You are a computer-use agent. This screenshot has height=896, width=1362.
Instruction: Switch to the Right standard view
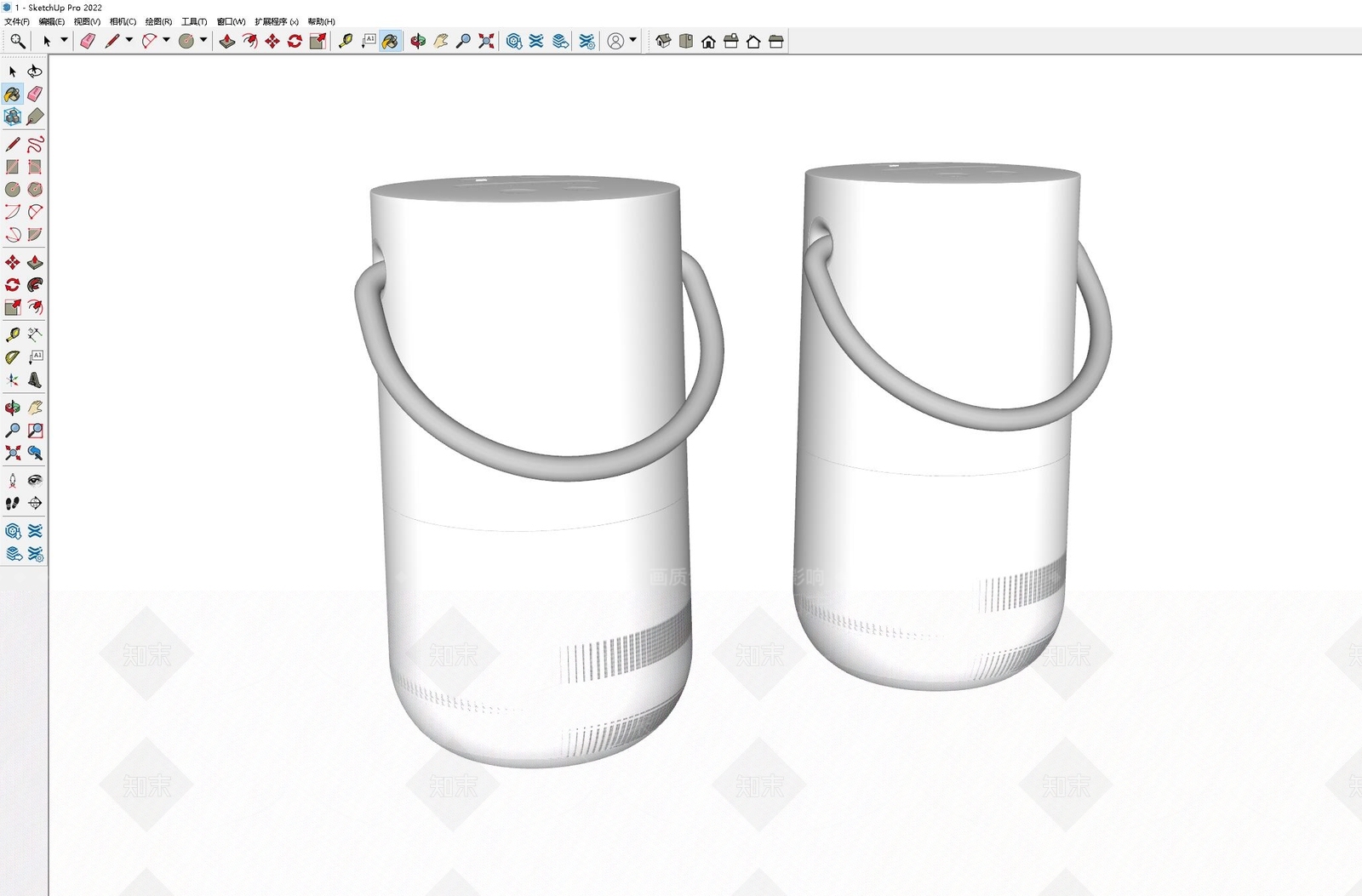730,41
